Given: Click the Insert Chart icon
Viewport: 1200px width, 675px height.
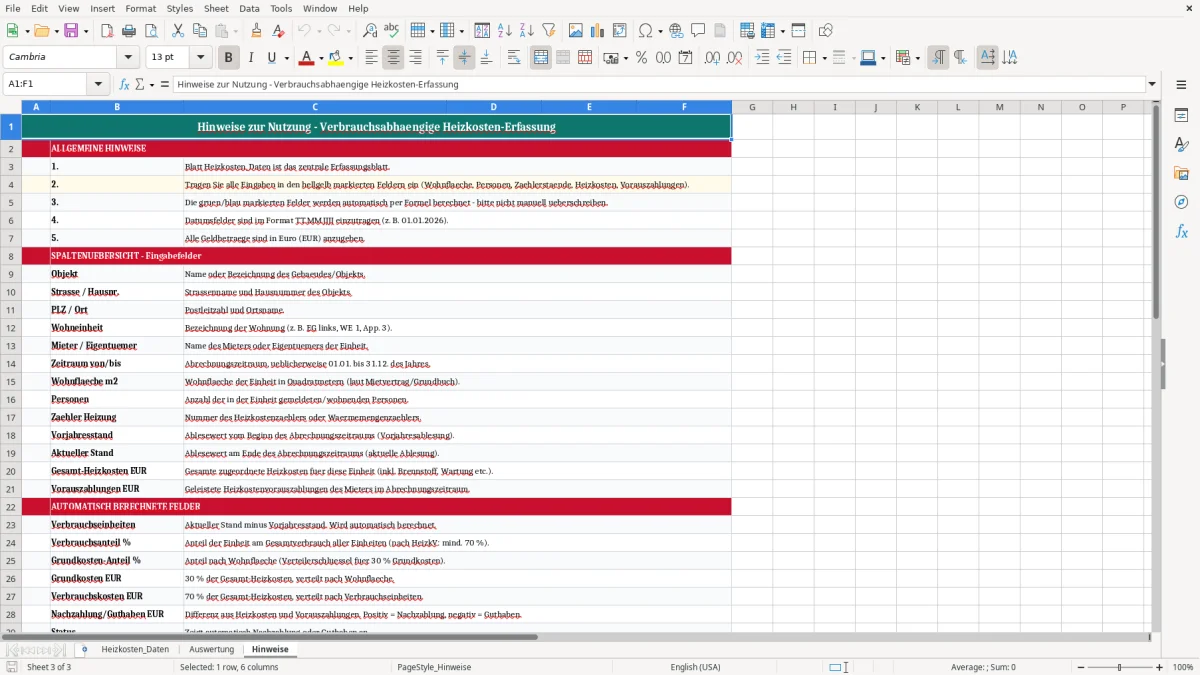Looking at the screenshot, I should [598, 31].
